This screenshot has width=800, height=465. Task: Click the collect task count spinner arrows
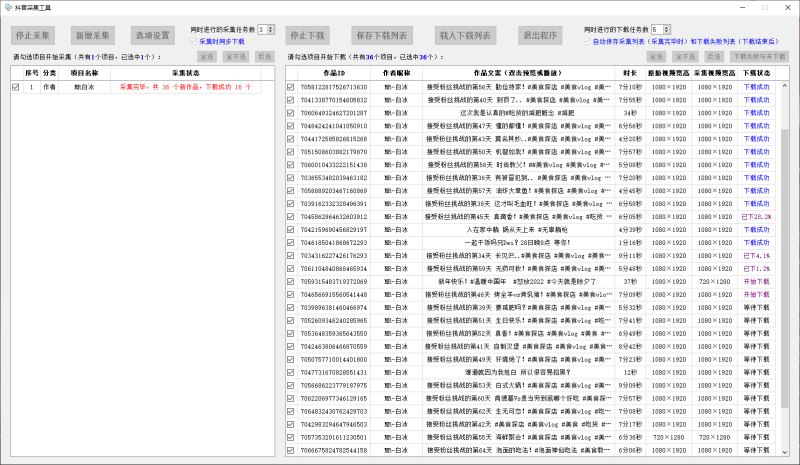click(271, 30)
